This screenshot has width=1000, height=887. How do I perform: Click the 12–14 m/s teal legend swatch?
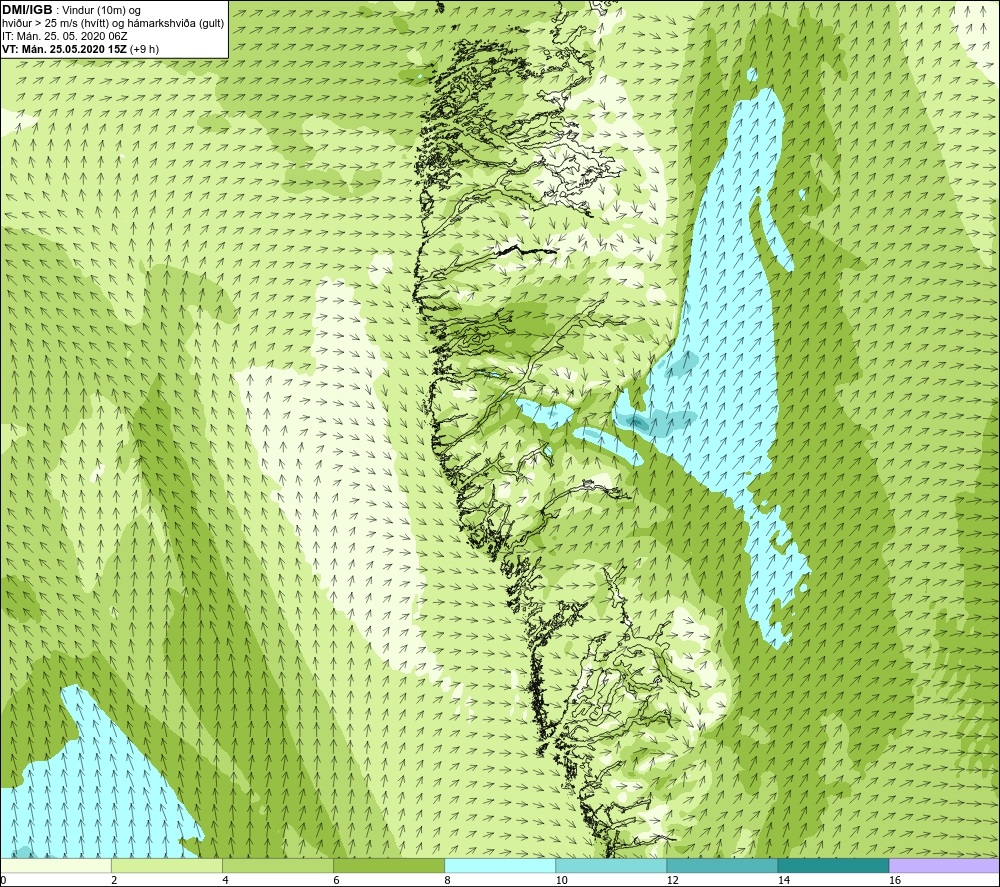point(722,866)
